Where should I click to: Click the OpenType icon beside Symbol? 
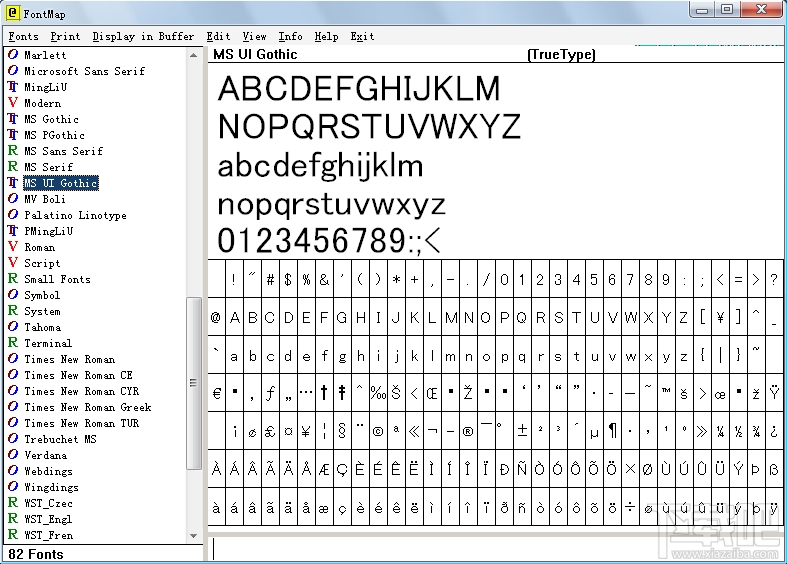tap(13, 295)
